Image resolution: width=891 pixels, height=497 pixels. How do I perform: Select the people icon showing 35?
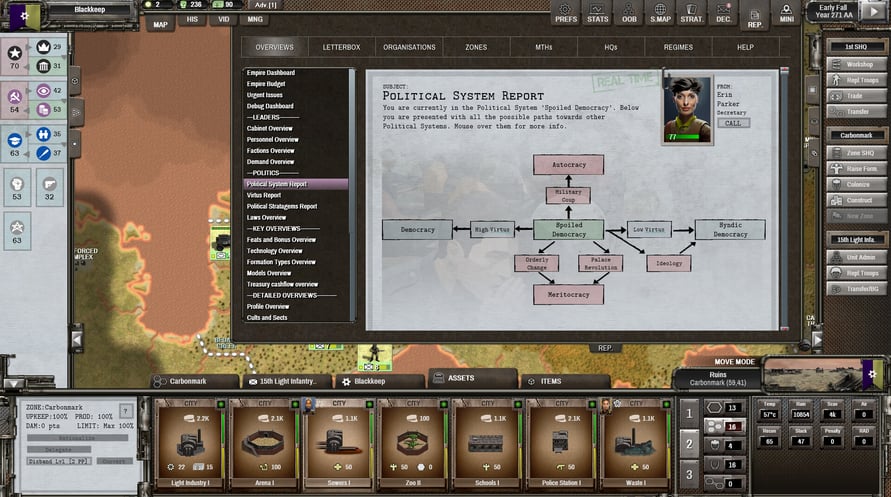44,134
